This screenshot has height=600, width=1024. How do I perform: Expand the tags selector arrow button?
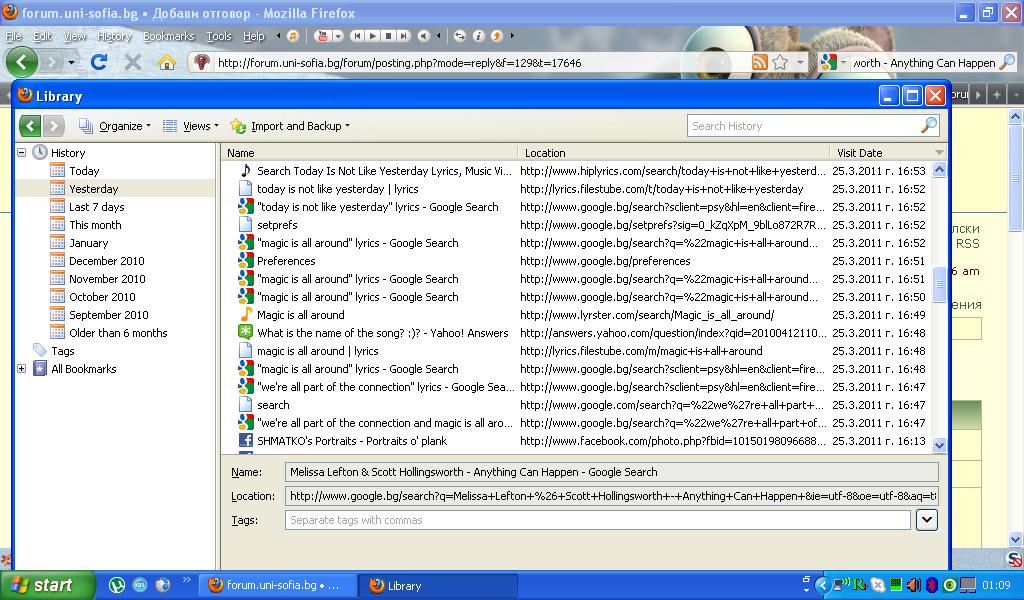tap(926, 520)
